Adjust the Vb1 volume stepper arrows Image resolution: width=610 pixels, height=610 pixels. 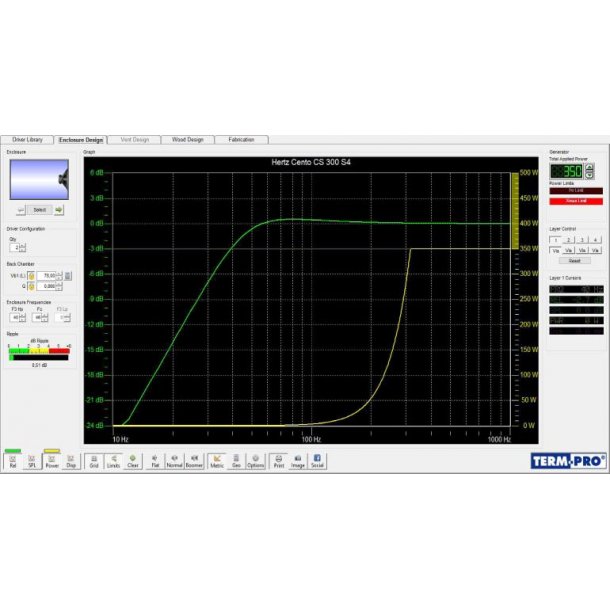(59, 276)
